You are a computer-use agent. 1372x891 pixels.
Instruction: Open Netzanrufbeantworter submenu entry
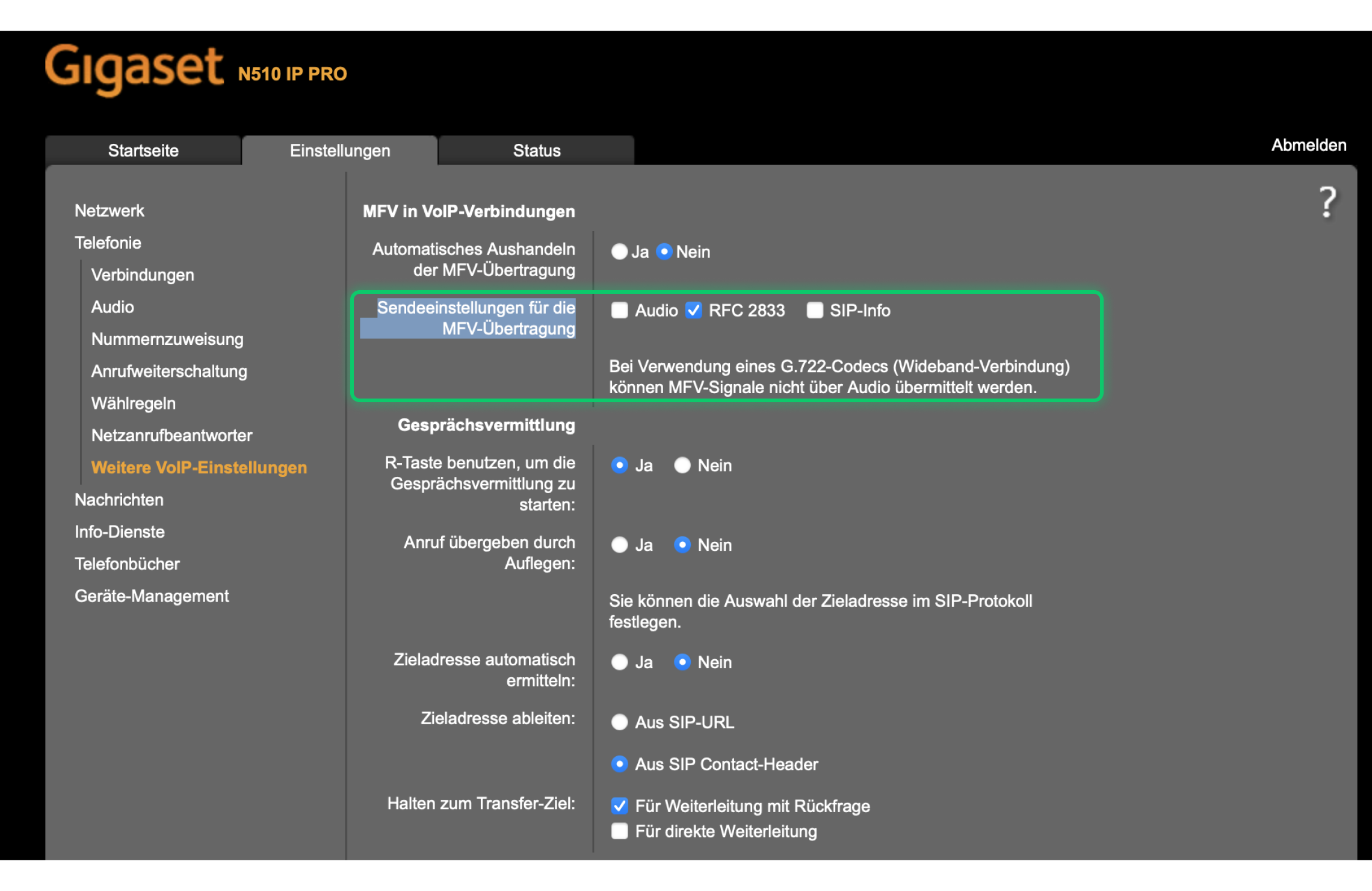pos(172,435)
